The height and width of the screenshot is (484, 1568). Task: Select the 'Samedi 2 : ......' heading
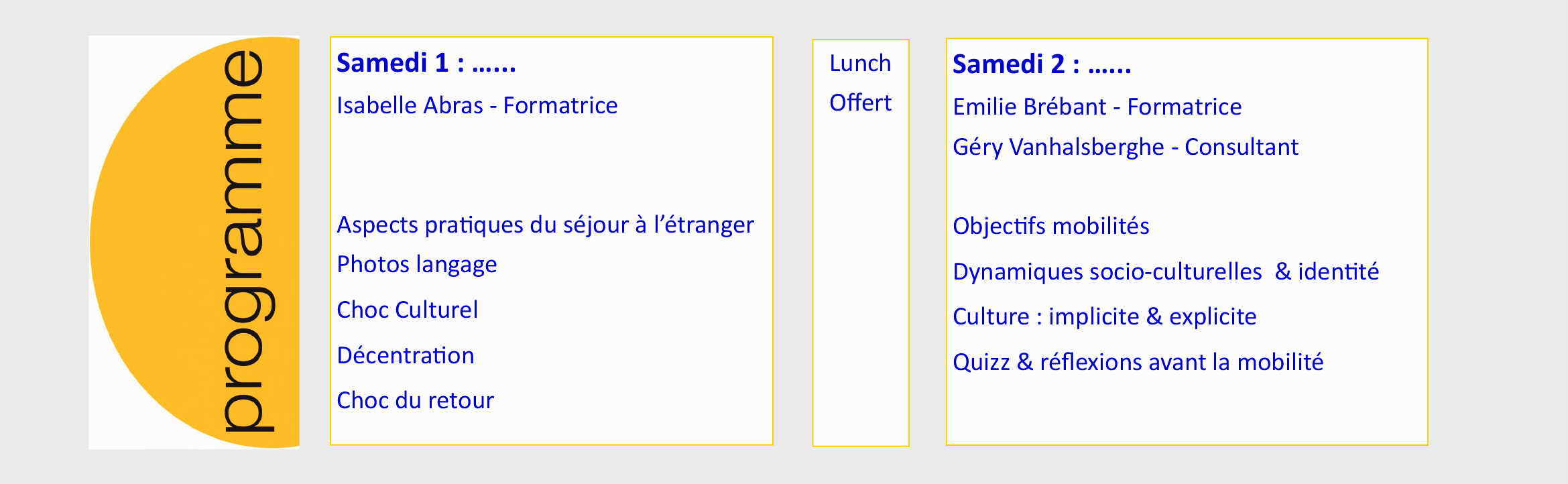pyautogui.click(x=1042, y=64)
